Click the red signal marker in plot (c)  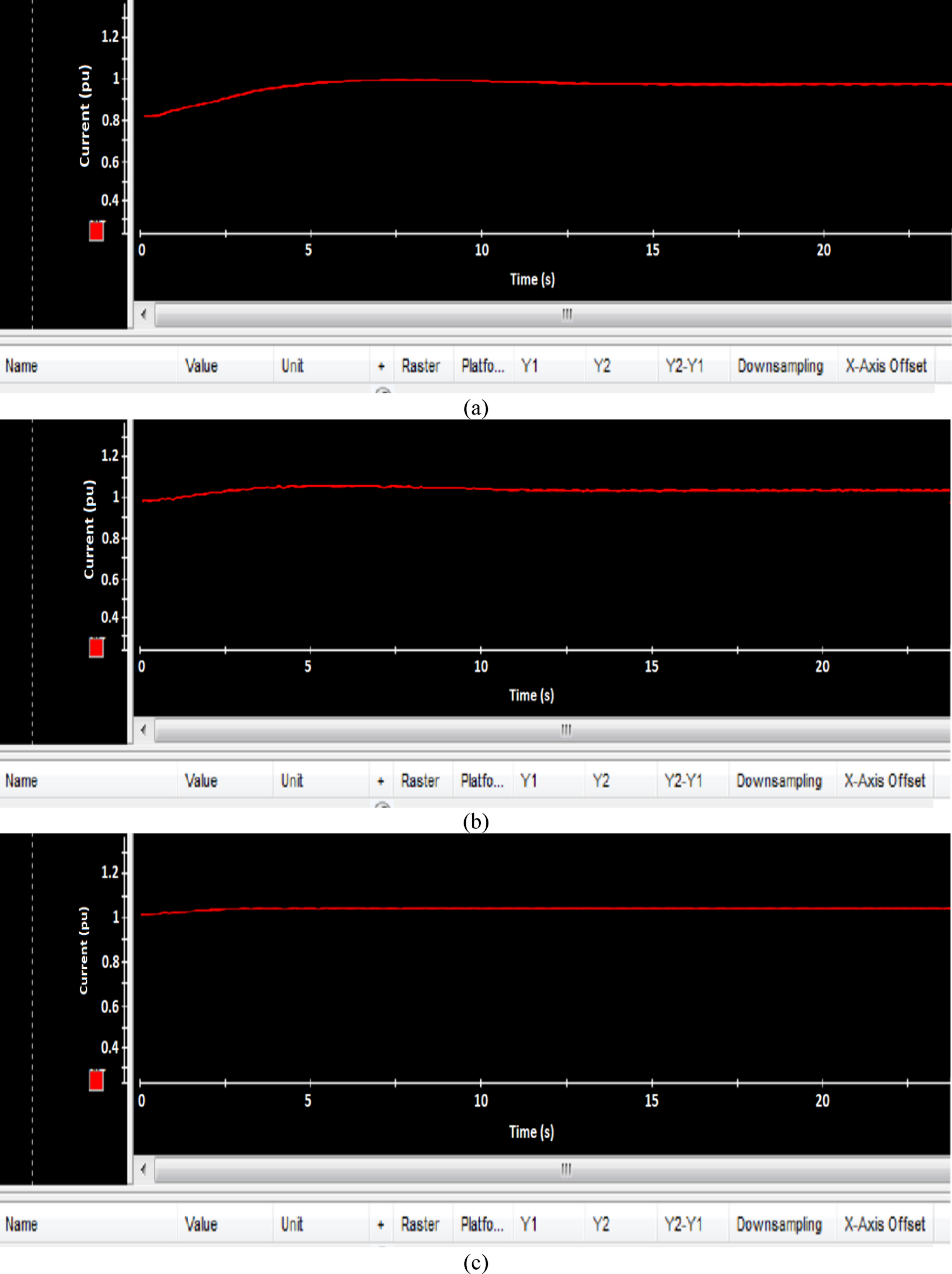coord(96,1080)
